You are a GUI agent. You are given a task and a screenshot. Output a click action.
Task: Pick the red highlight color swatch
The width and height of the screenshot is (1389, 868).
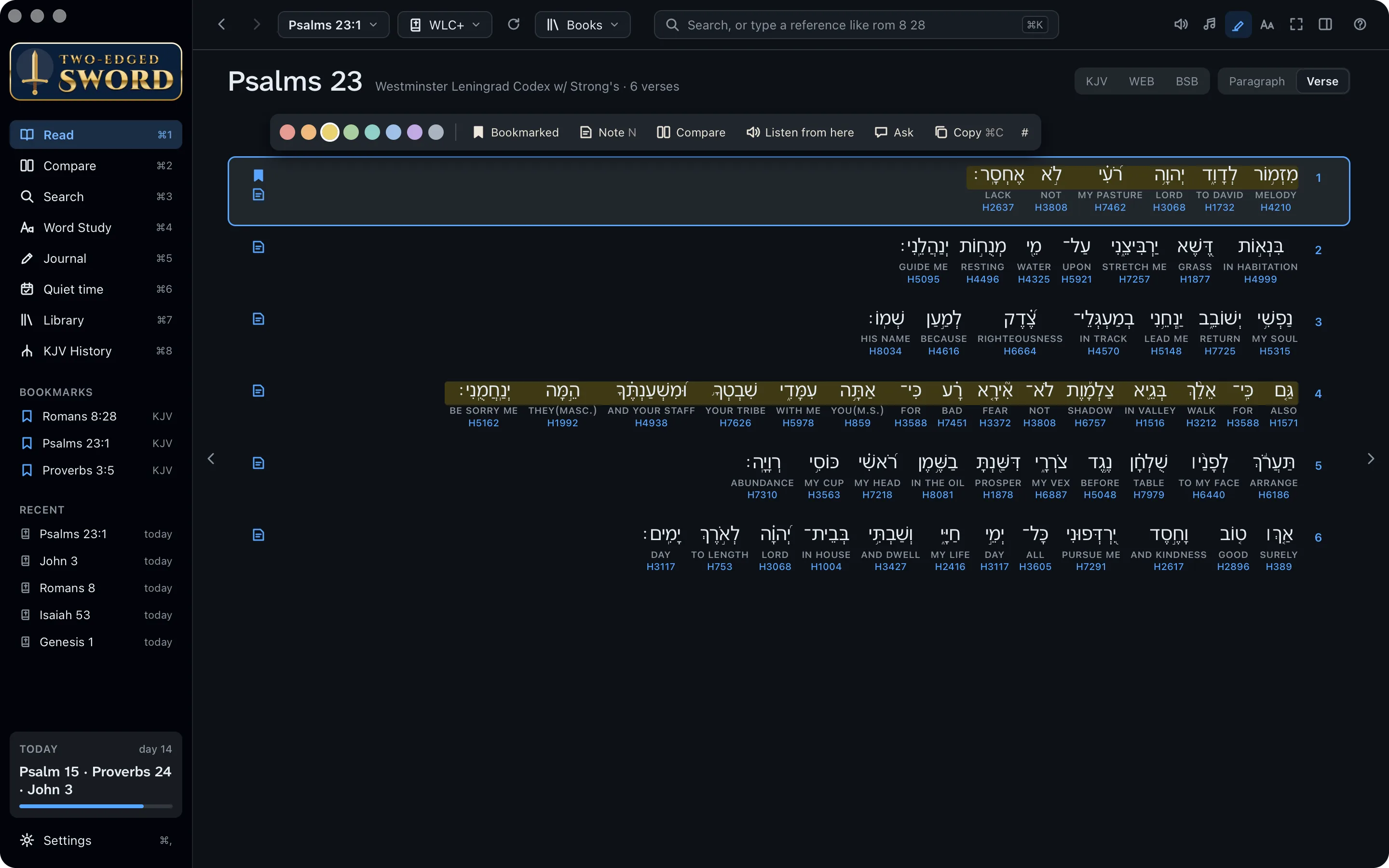tap(287, 133)
